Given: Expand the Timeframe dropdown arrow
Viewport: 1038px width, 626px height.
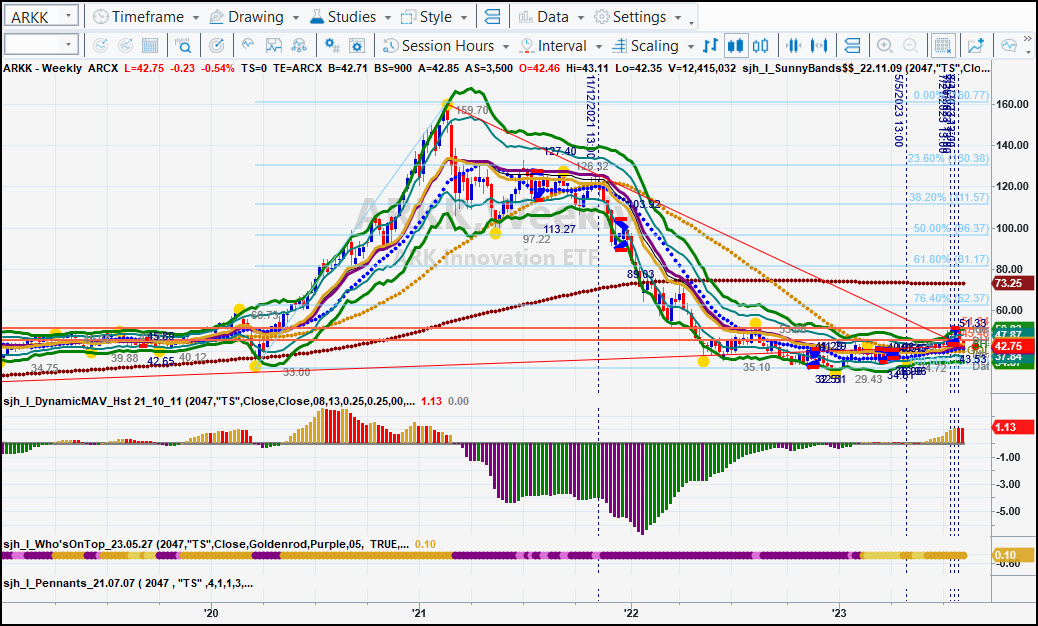Looking at the screenshot, I should point(195,18).
